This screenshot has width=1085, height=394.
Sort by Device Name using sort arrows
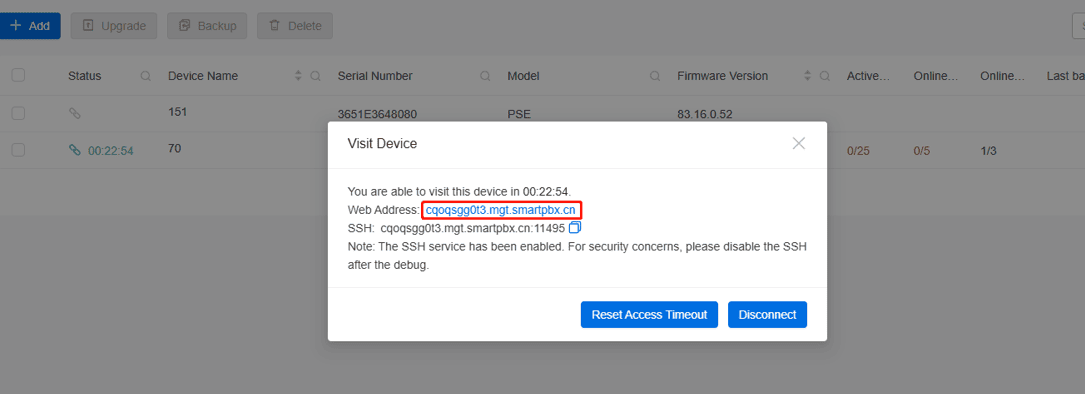pyautogui.click(x=298, y=76)
